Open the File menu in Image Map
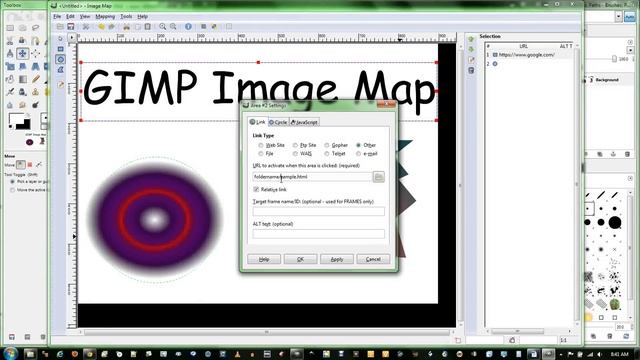The height and width of the screenshot is (360, 640). click(x=57, y=17)
